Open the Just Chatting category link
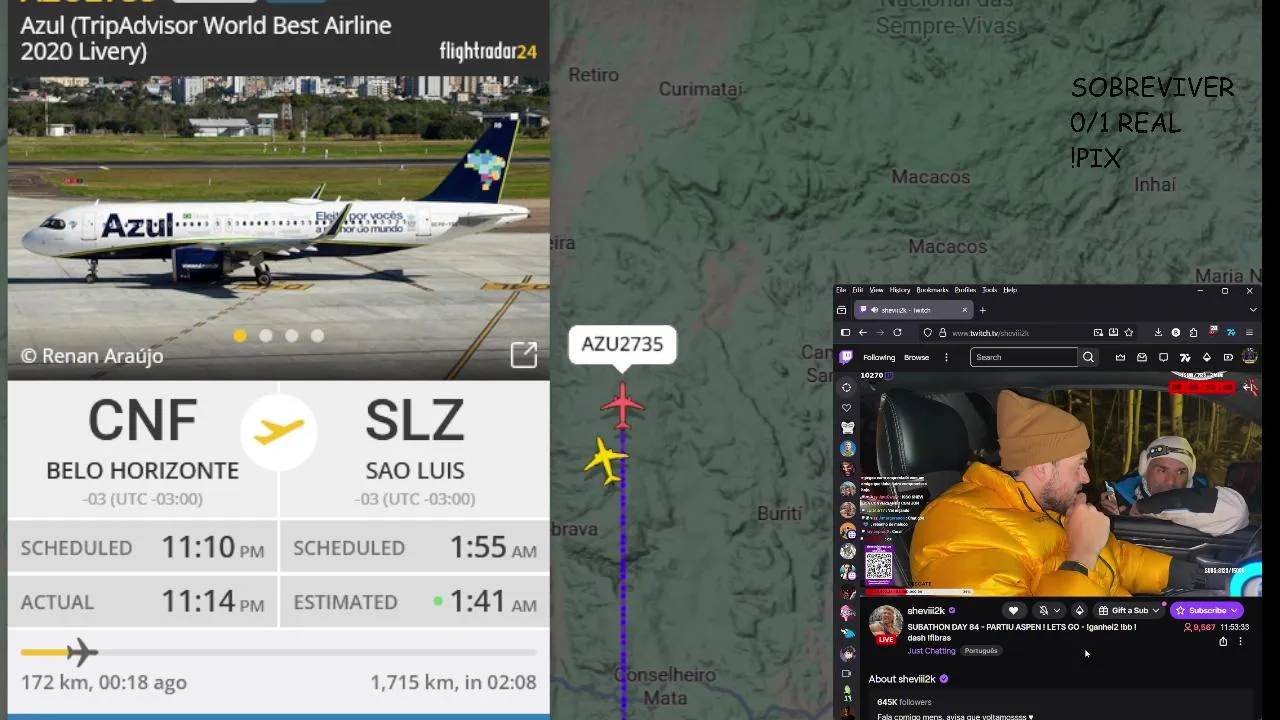The width and height of the screenshot is (1280, 720). [931, 651]
